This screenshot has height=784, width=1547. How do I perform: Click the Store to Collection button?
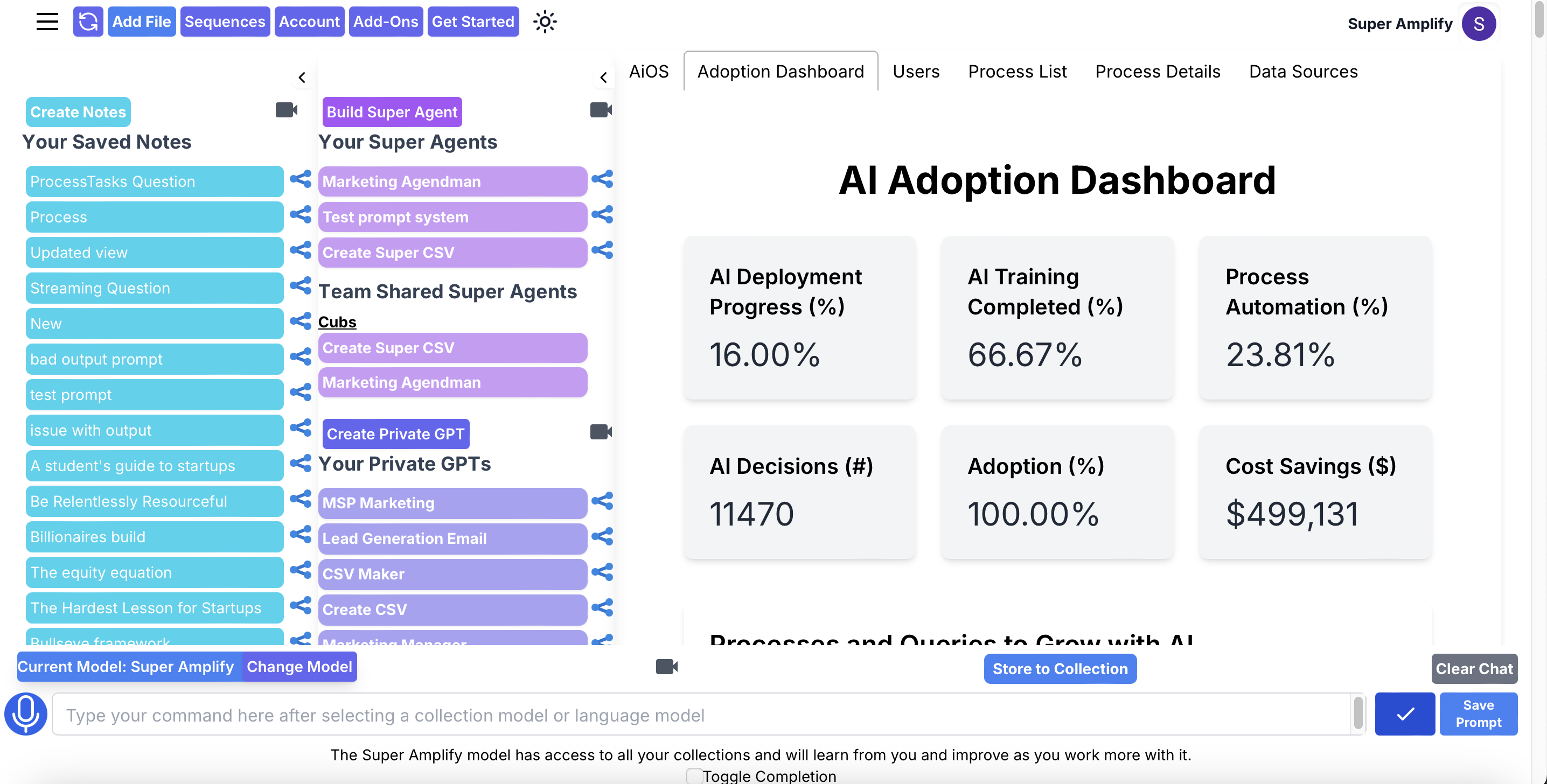pos(1060,669)
